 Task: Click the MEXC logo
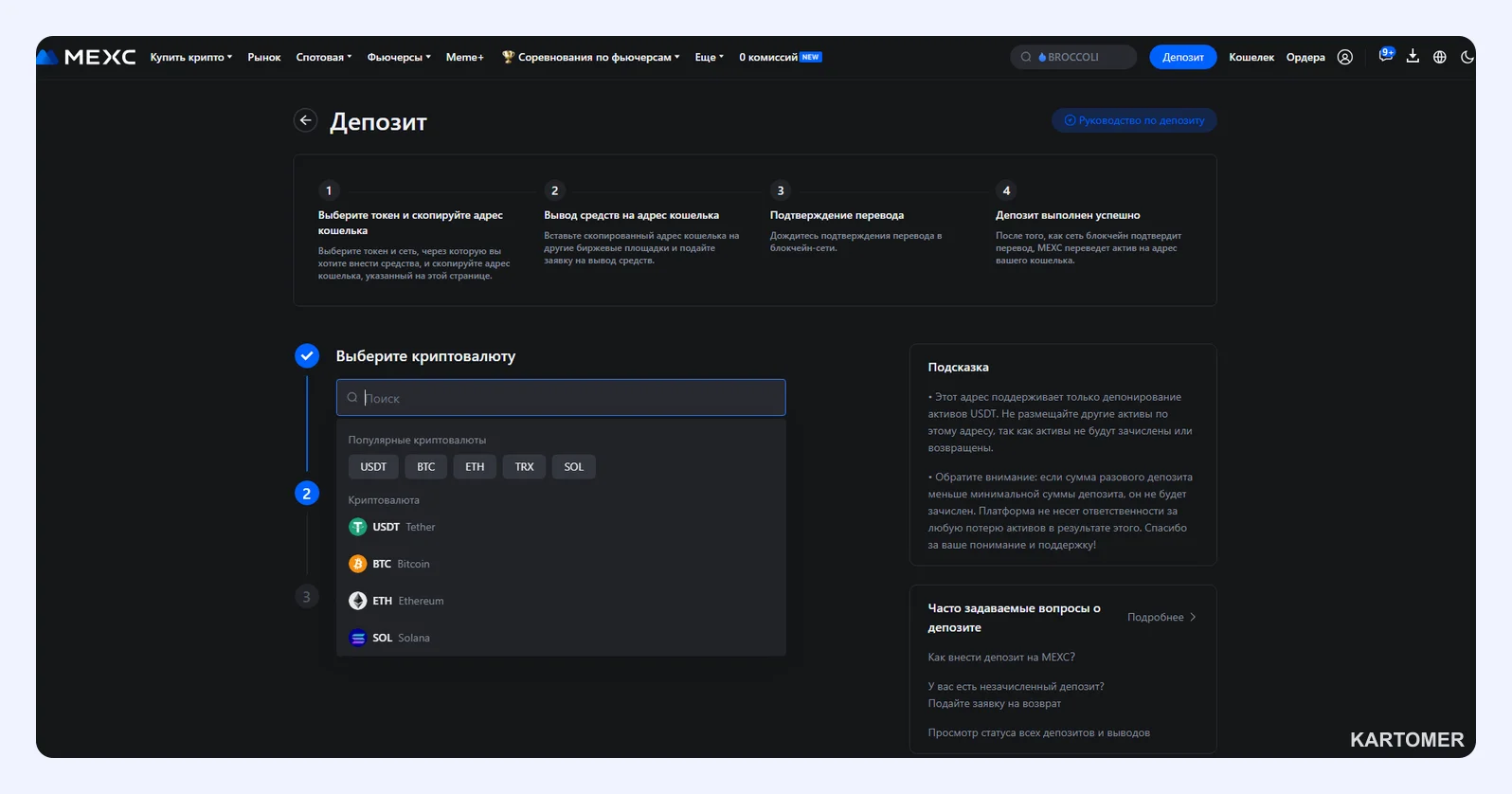click(86, 57)
